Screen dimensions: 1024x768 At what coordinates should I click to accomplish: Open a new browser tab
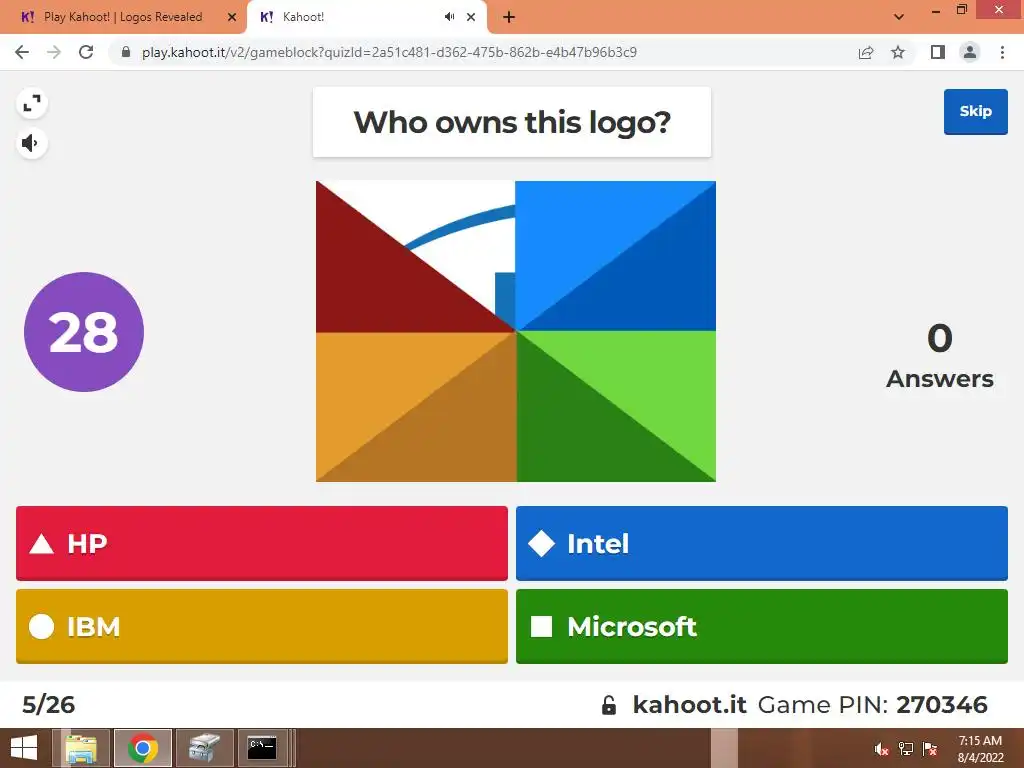(x=509, y=18)
